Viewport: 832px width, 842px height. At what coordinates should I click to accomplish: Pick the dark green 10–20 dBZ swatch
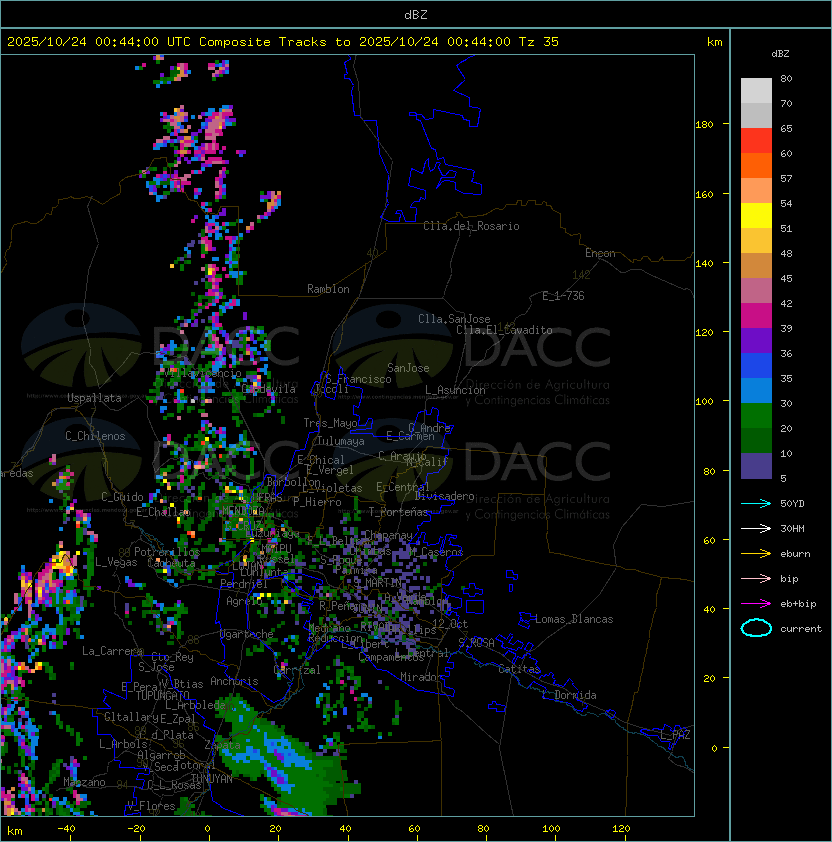756,440
